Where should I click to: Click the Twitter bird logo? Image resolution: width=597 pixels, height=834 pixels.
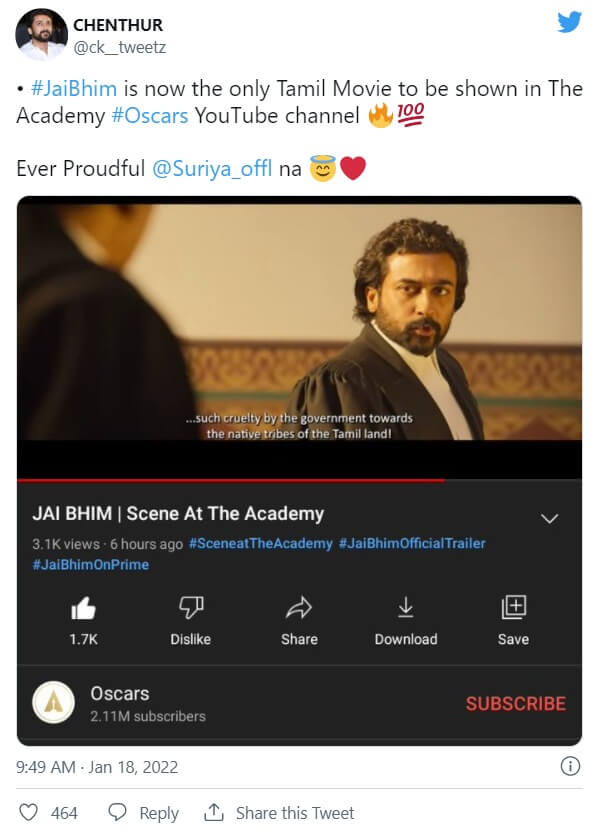pos(569,22)
